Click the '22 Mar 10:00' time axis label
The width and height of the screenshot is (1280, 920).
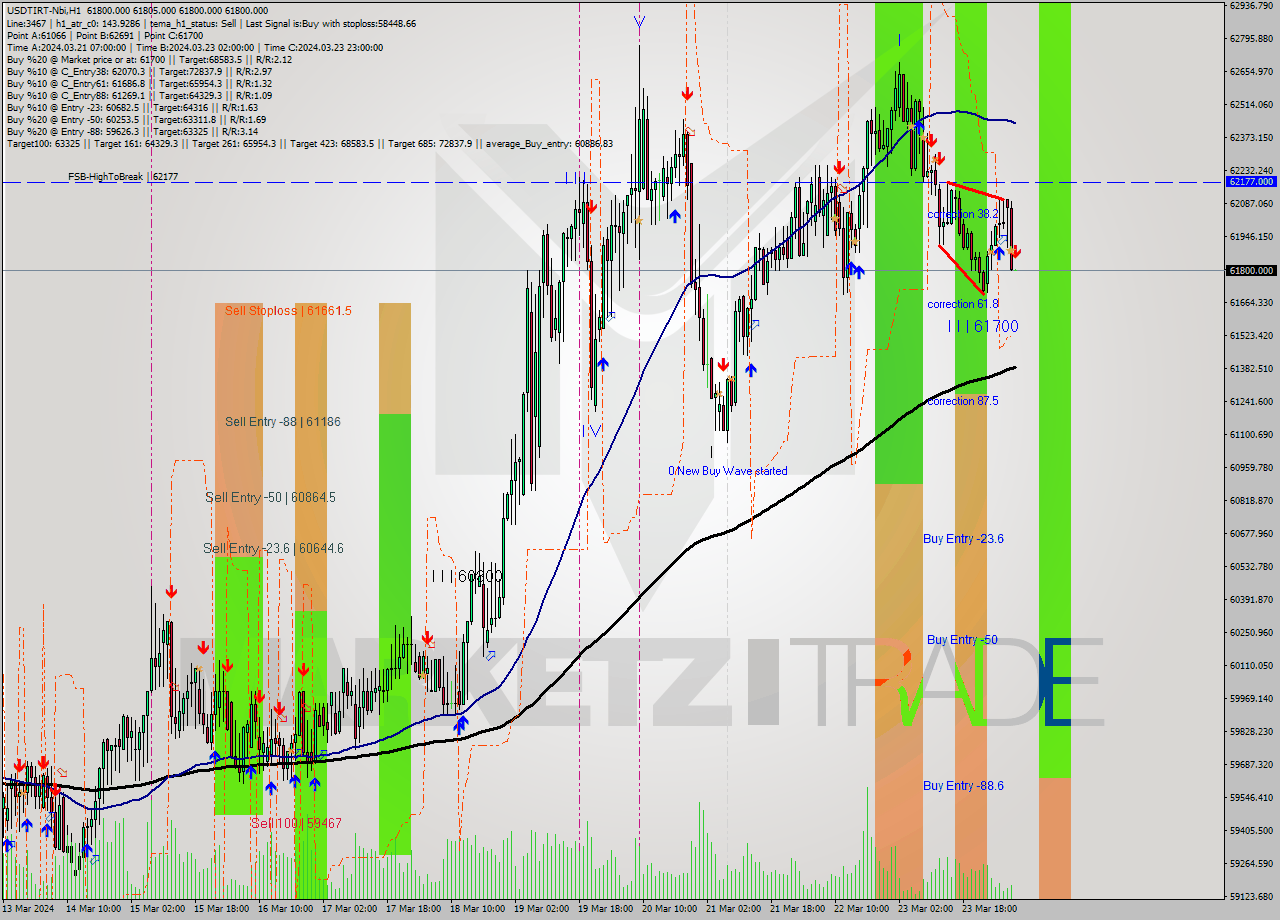click(861, 908)
